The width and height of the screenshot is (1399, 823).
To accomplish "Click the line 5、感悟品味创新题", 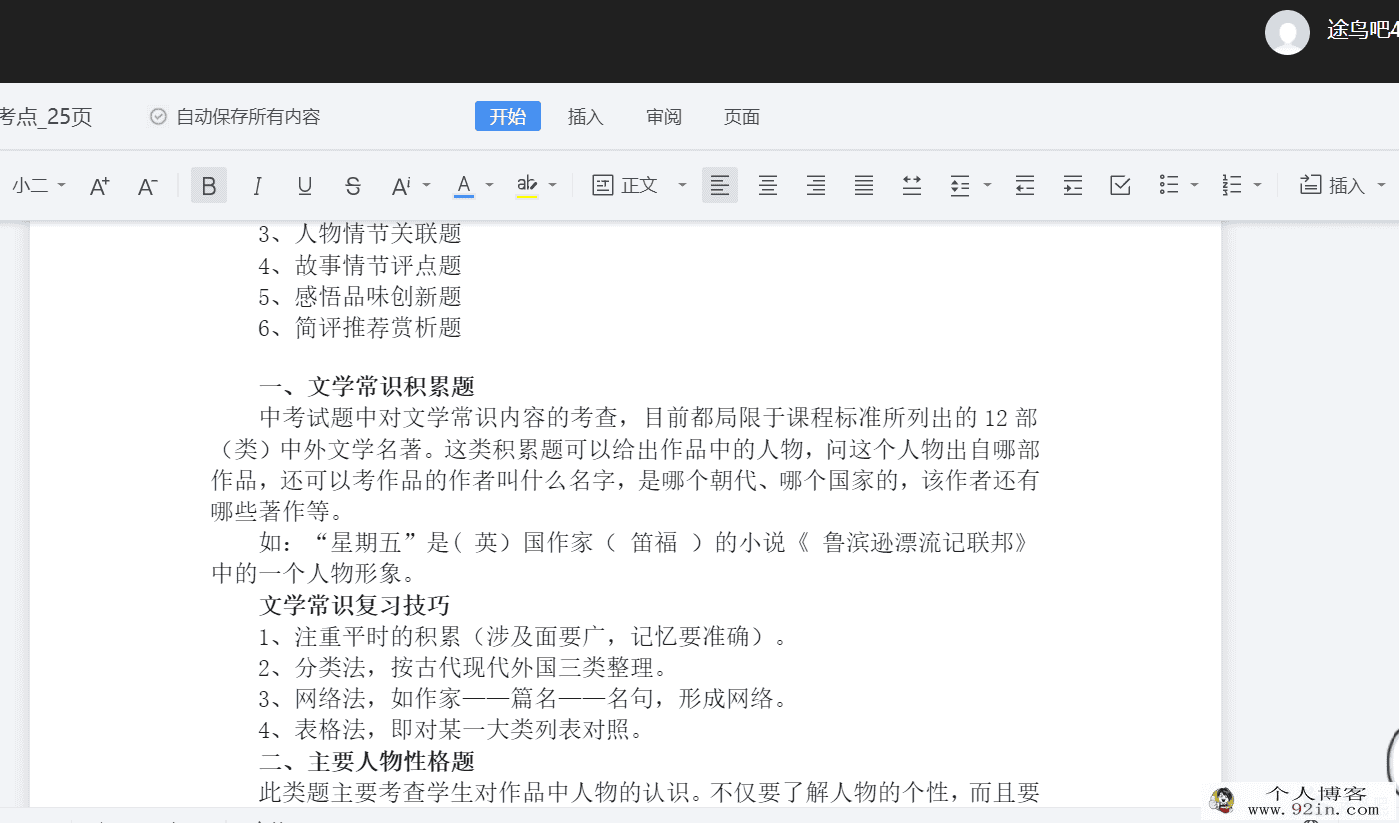I will (x=360, y=296).
